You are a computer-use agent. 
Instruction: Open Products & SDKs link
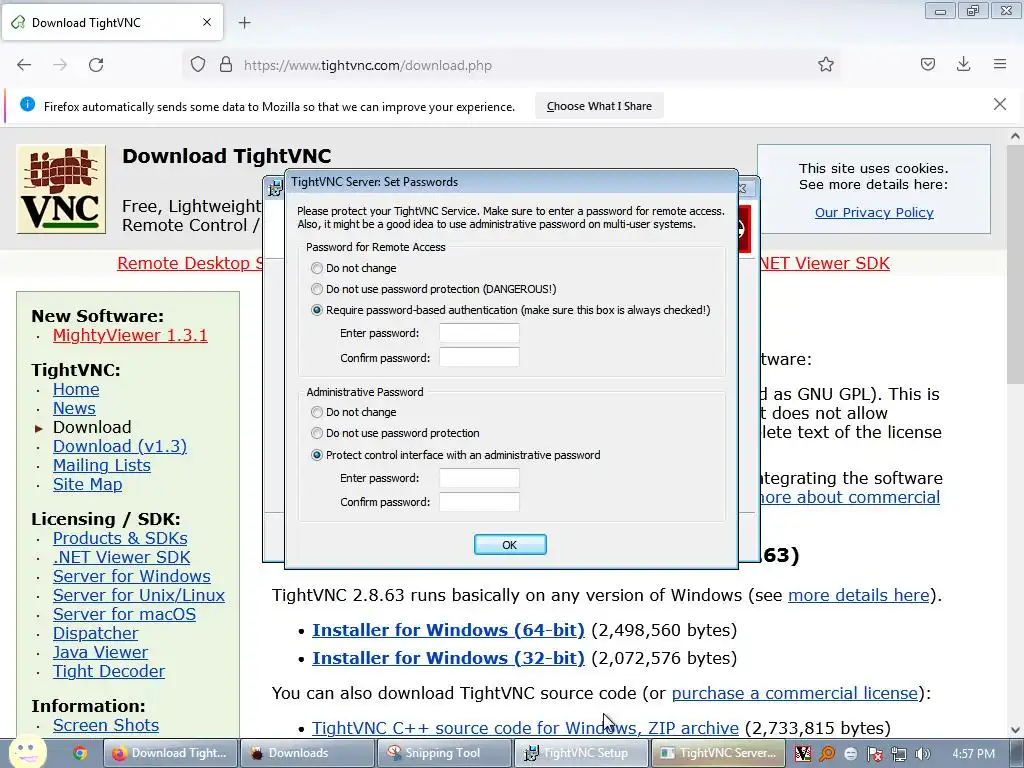point(120,538)
